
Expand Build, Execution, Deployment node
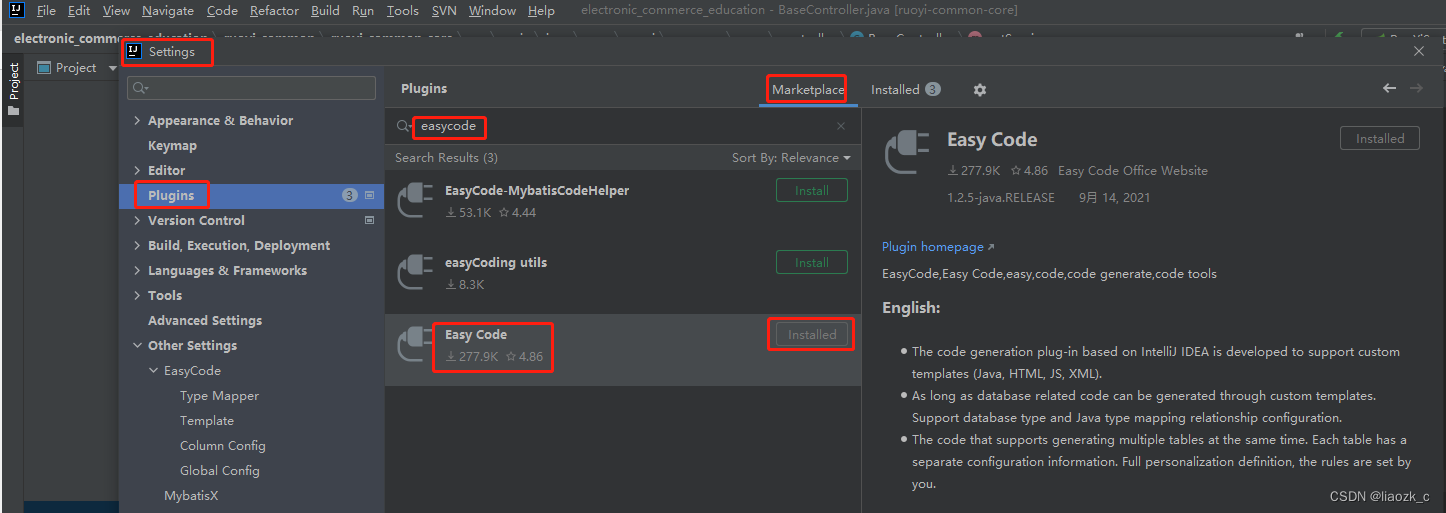pos(138,246)
